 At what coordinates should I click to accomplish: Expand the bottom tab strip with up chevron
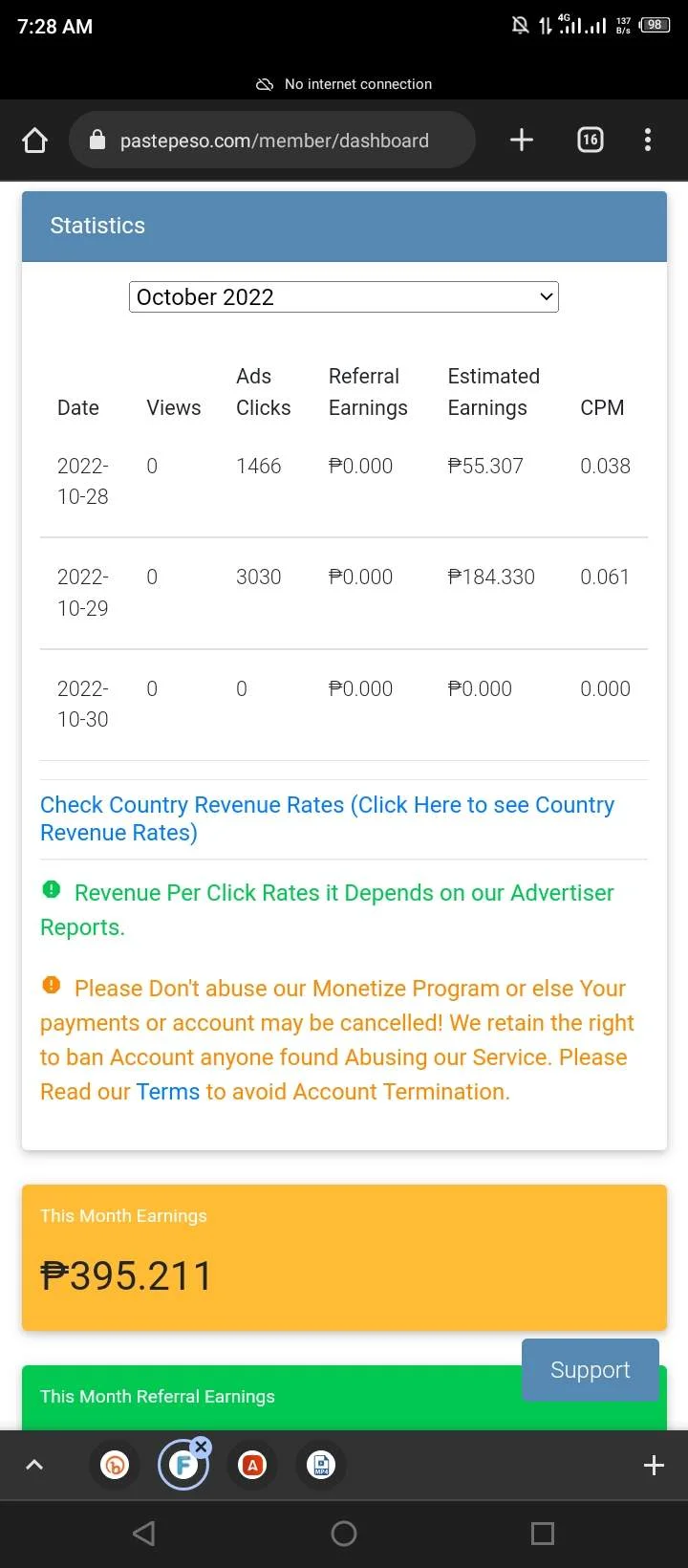click(x=34, y=1465)
